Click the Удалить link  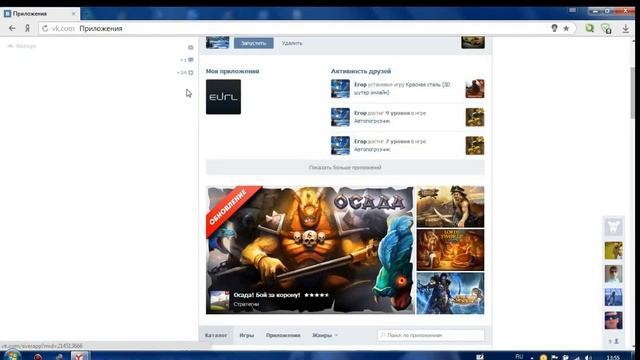coord(292,43)
